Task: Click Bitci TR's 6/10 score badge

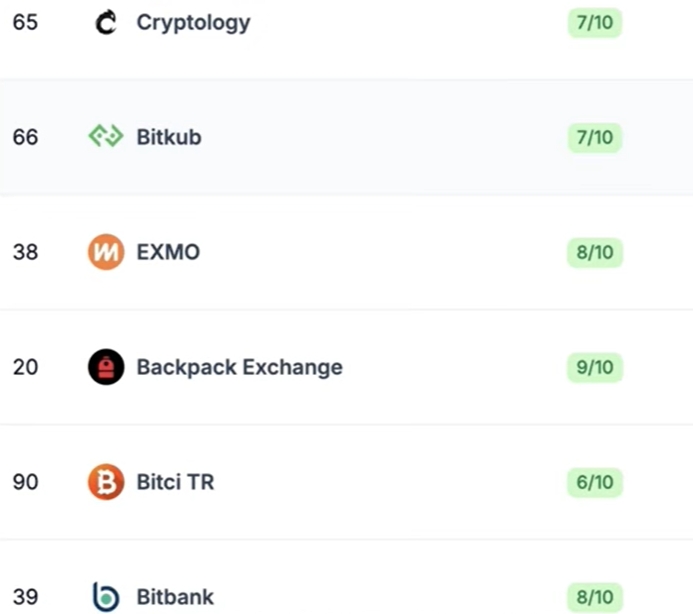Action: (x=595, y=482)
